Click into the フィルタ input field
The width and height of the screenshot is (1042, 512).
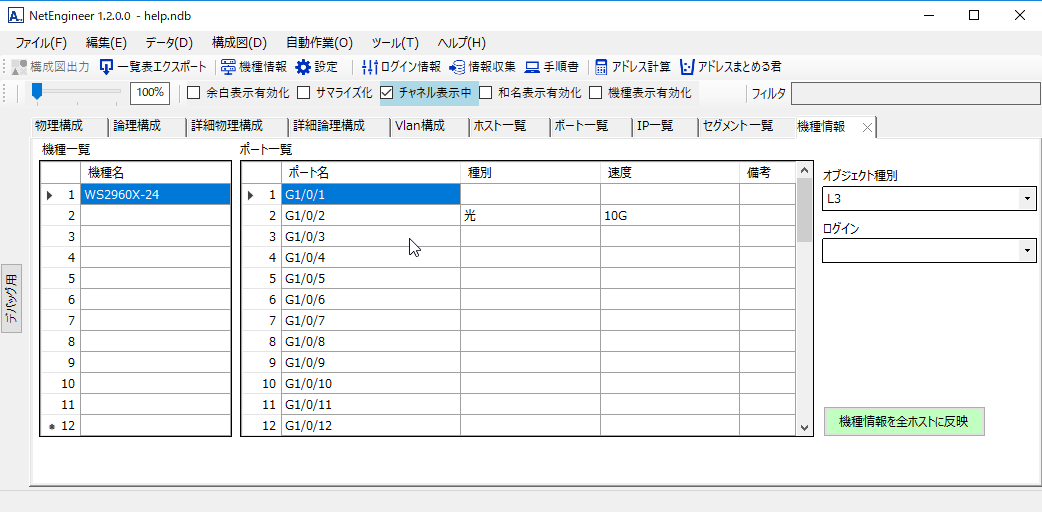click(914, 93)
